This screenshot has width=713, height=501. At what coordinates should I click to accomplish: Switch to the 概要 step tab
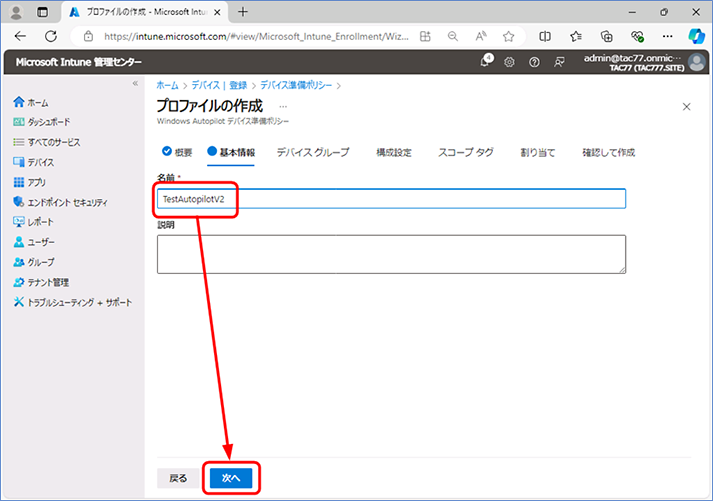(x=177, y=152)
